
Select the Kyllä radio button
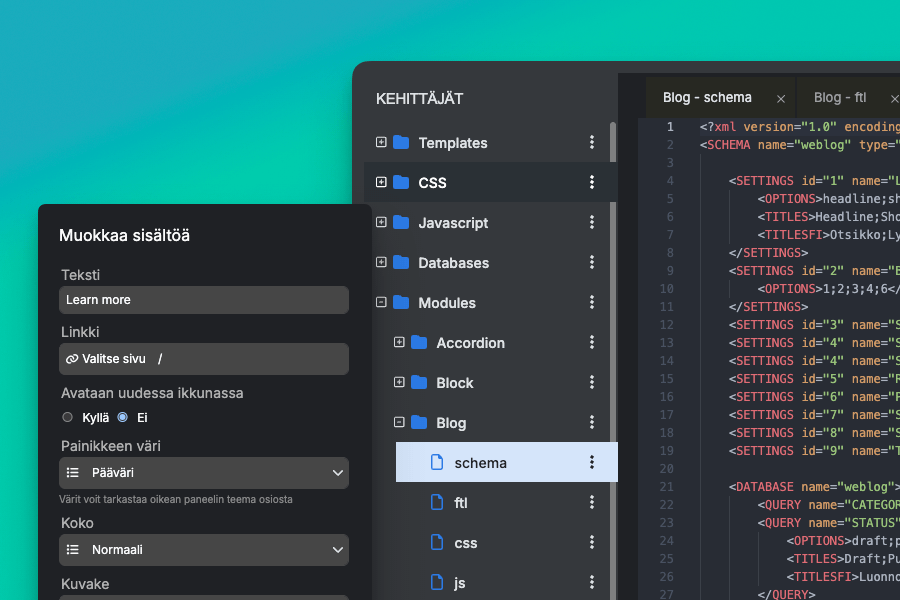[68, 417]
